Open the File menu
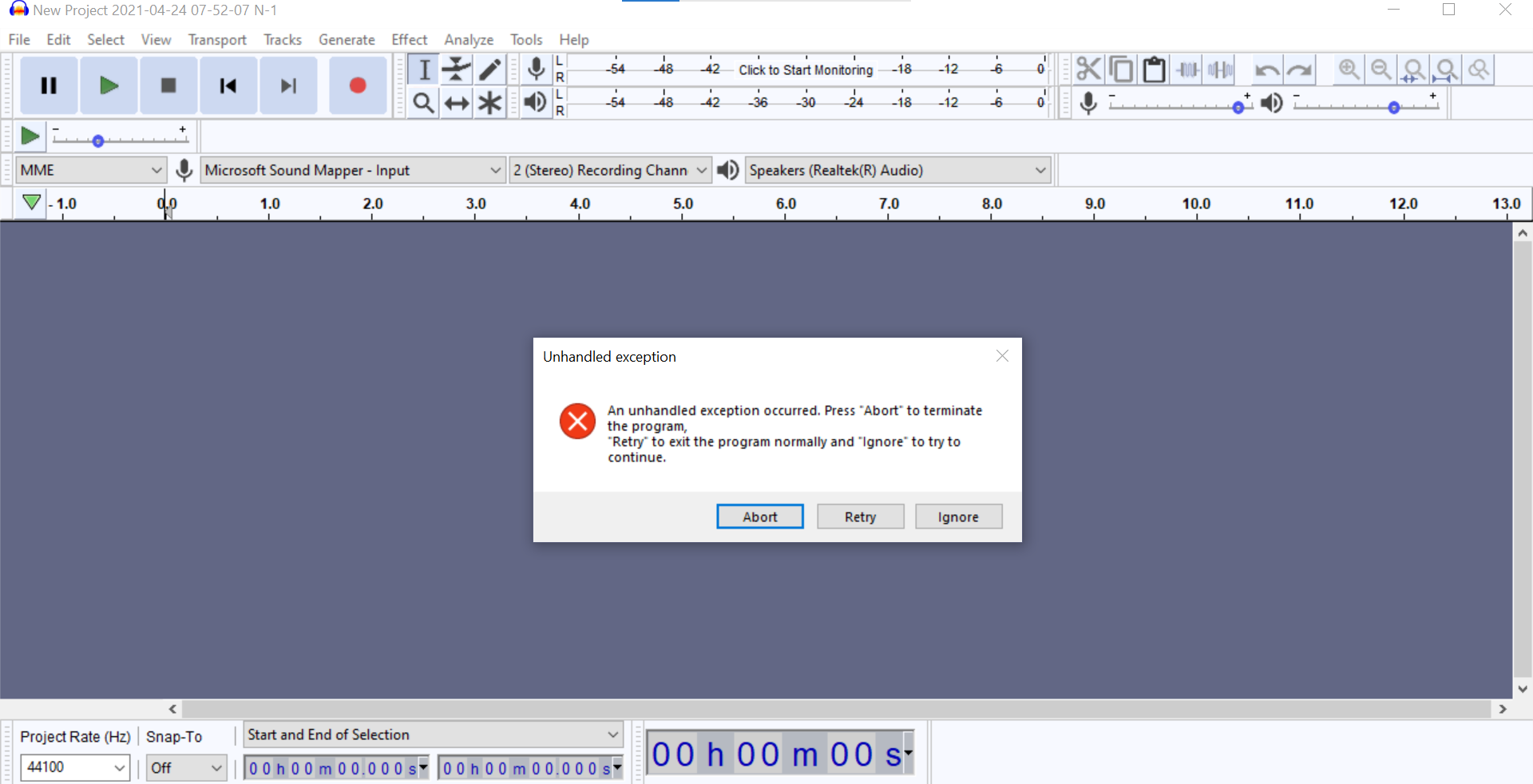1533x784 pixels. 19,39
